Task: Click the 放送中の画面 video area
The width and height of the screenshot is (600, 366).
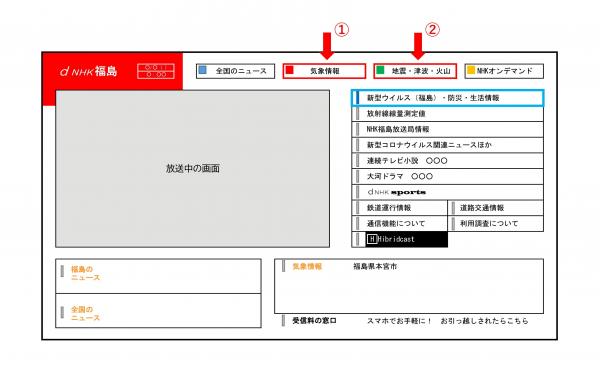Action: click(x=192, y=169)
